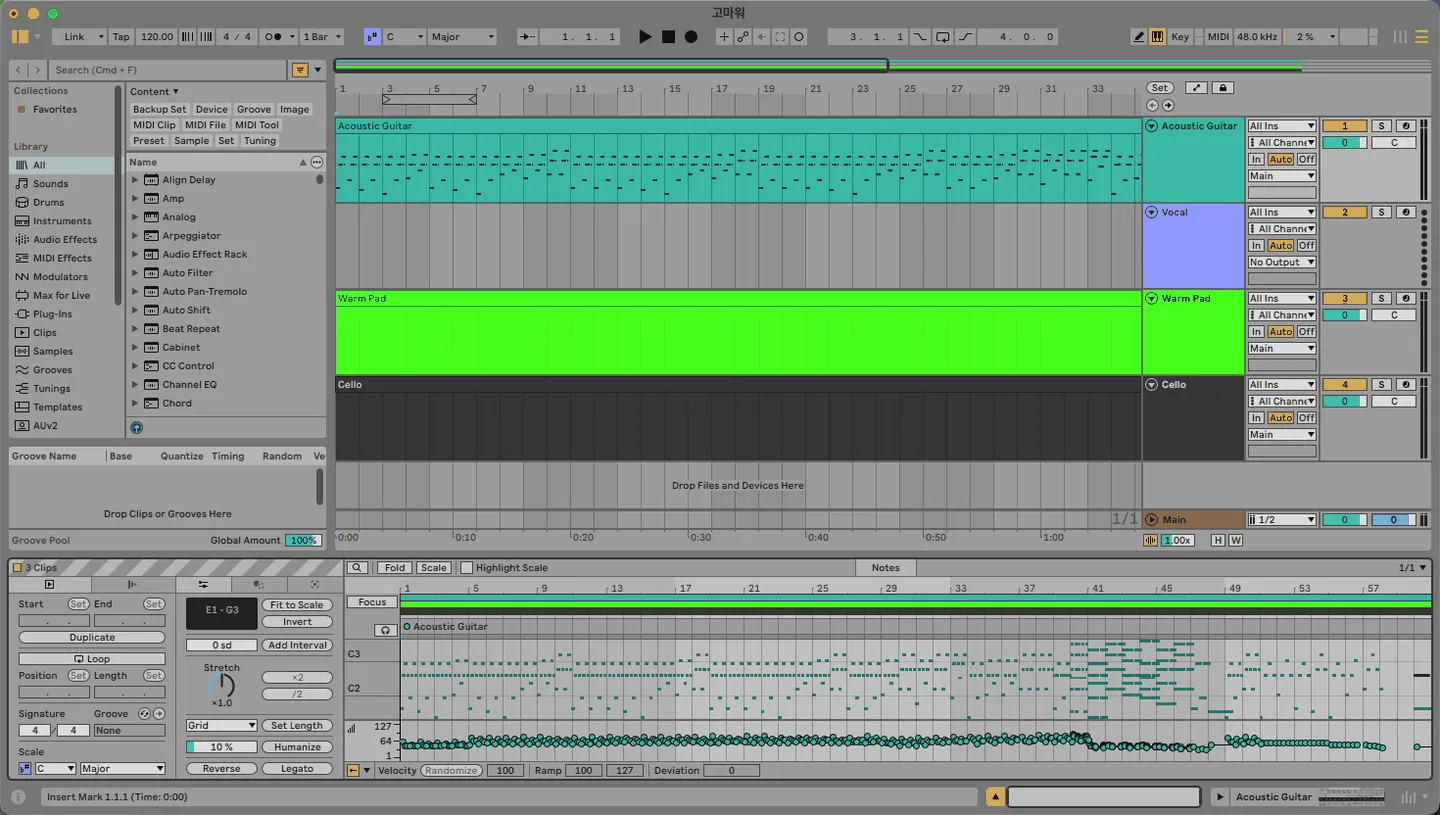Open the 1 Bar quantization dropdown

[322, 37]
